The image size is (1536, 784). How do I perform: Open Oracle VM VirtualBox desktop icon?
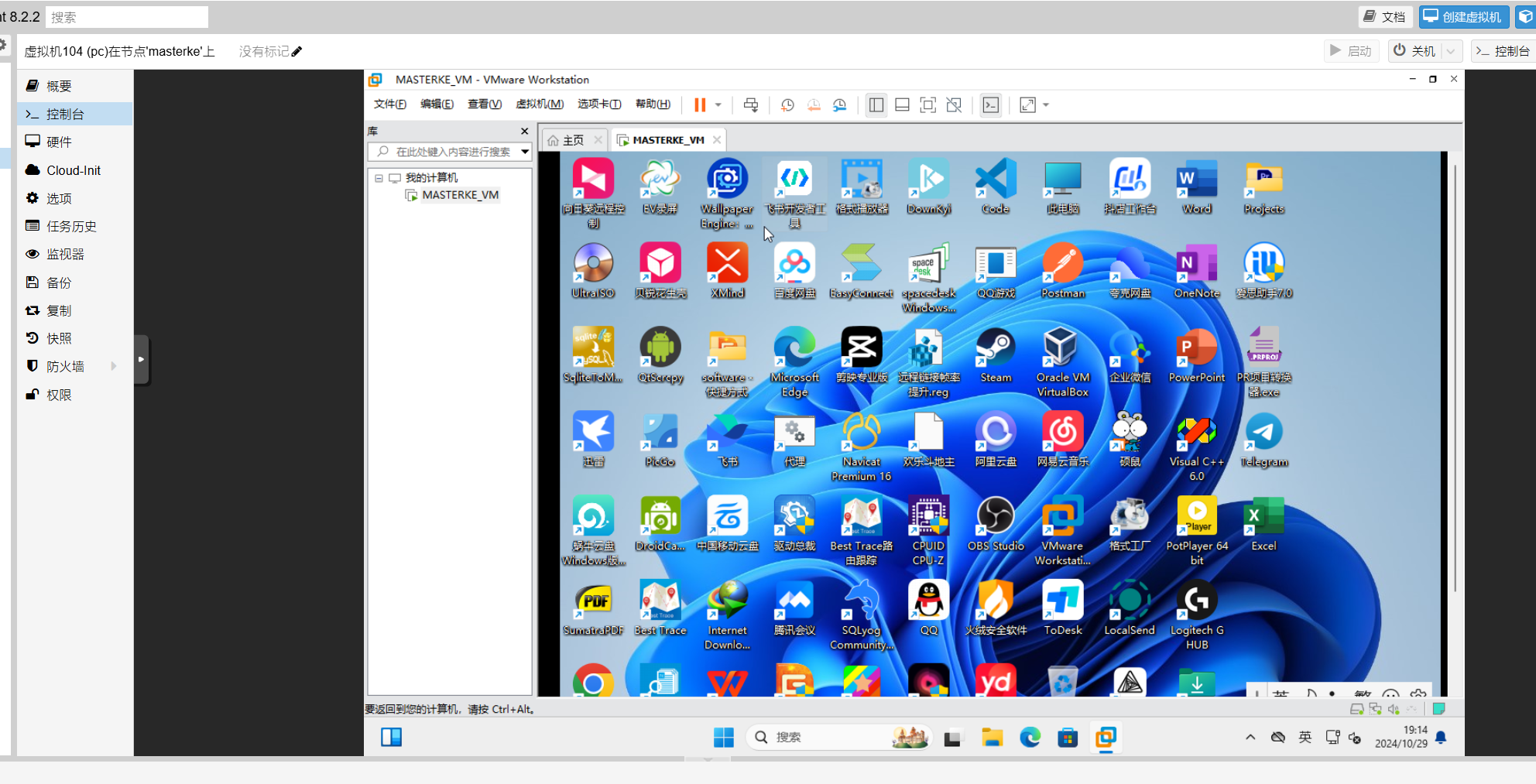[1063, 362]
